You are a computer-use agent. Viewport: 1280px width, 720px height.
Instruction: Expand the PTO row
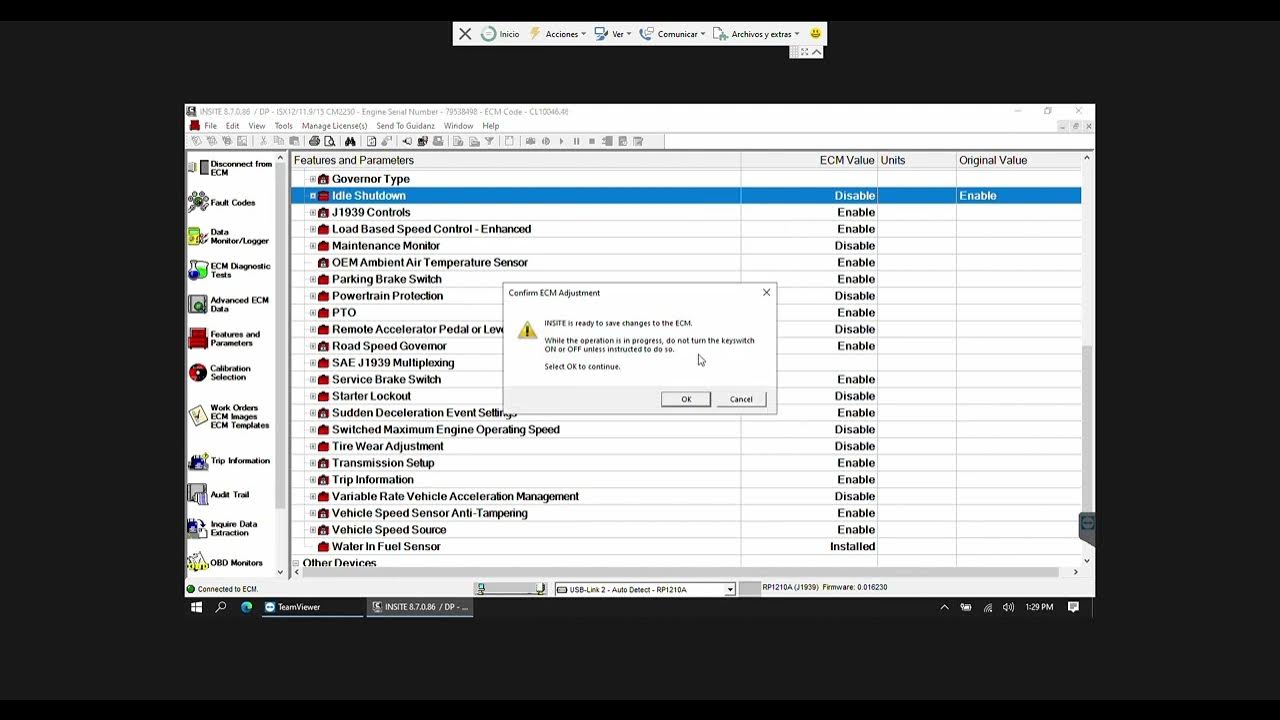(312, 313)
